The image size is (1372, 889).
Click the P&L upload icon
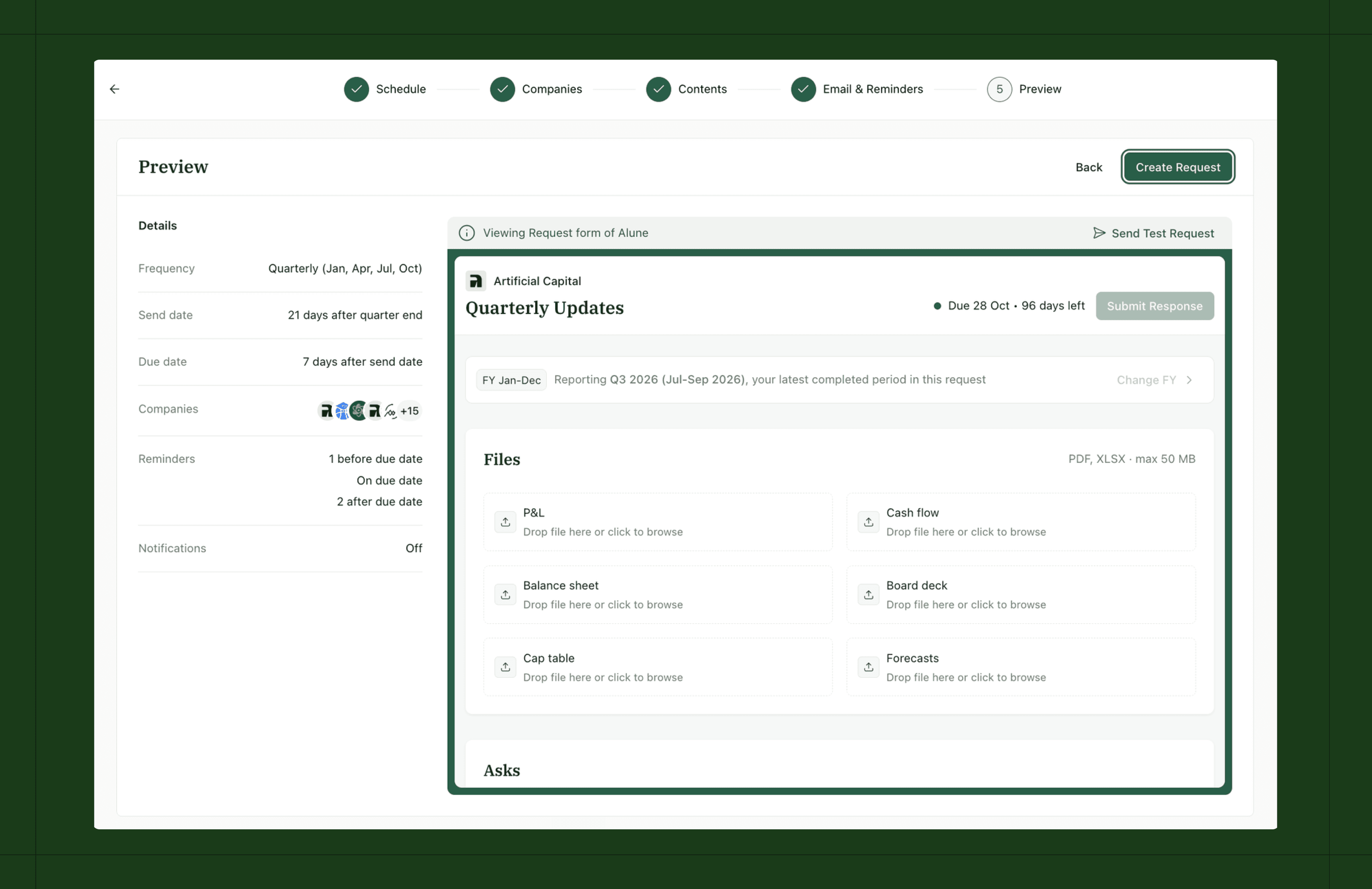pos(505,522)
